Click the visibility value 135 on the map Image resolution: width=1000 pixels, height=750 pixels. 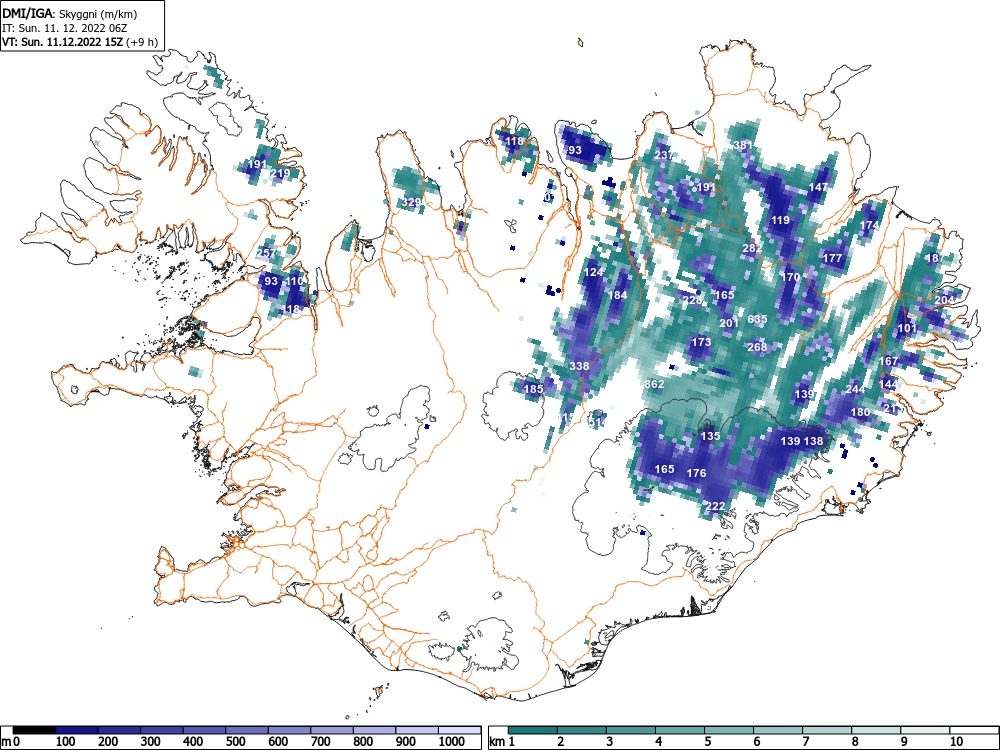click(710, 436)
